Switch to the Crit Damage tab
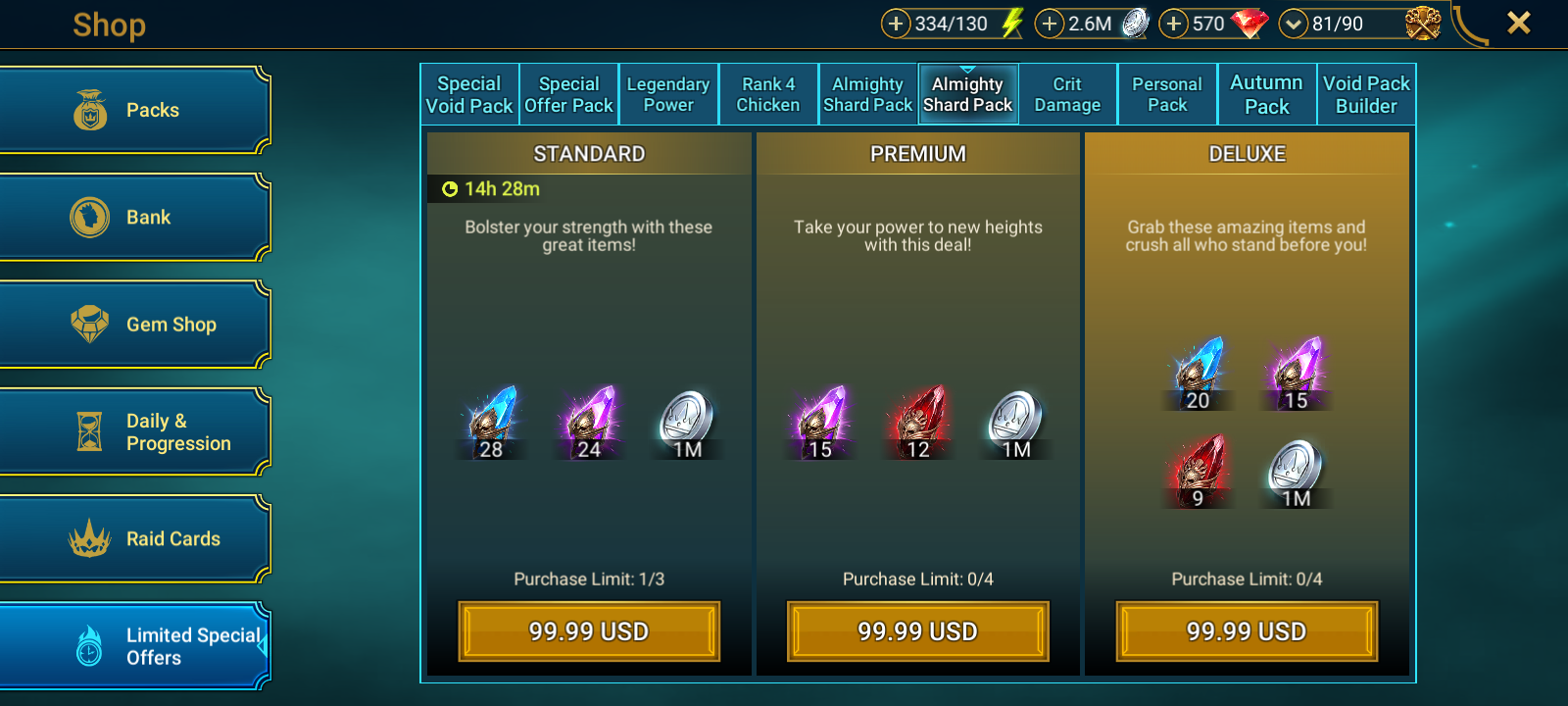 1067,94
